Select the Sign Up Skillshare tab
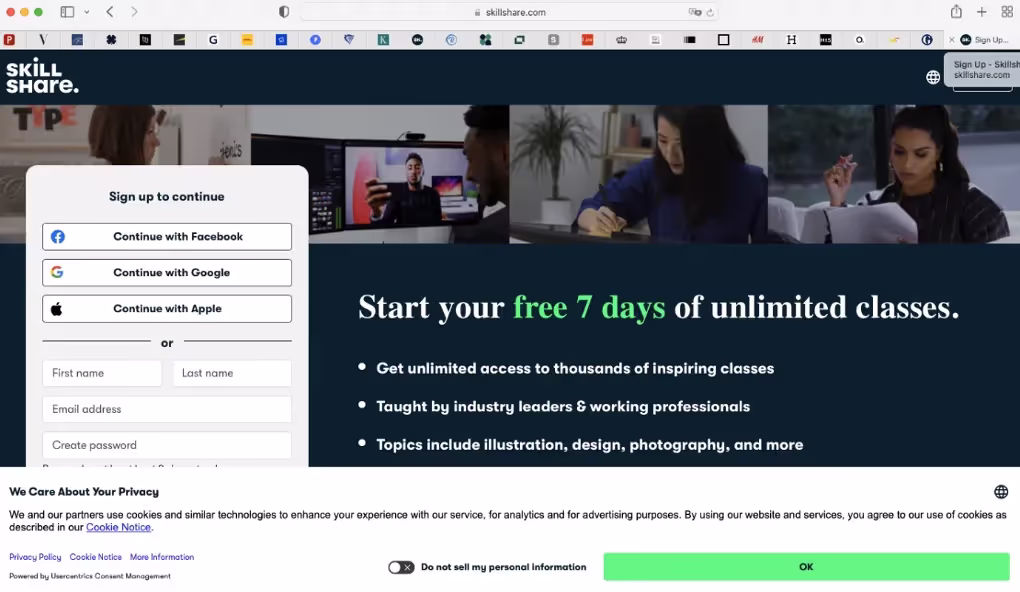 pyautogui.click(x=984, y=40)
